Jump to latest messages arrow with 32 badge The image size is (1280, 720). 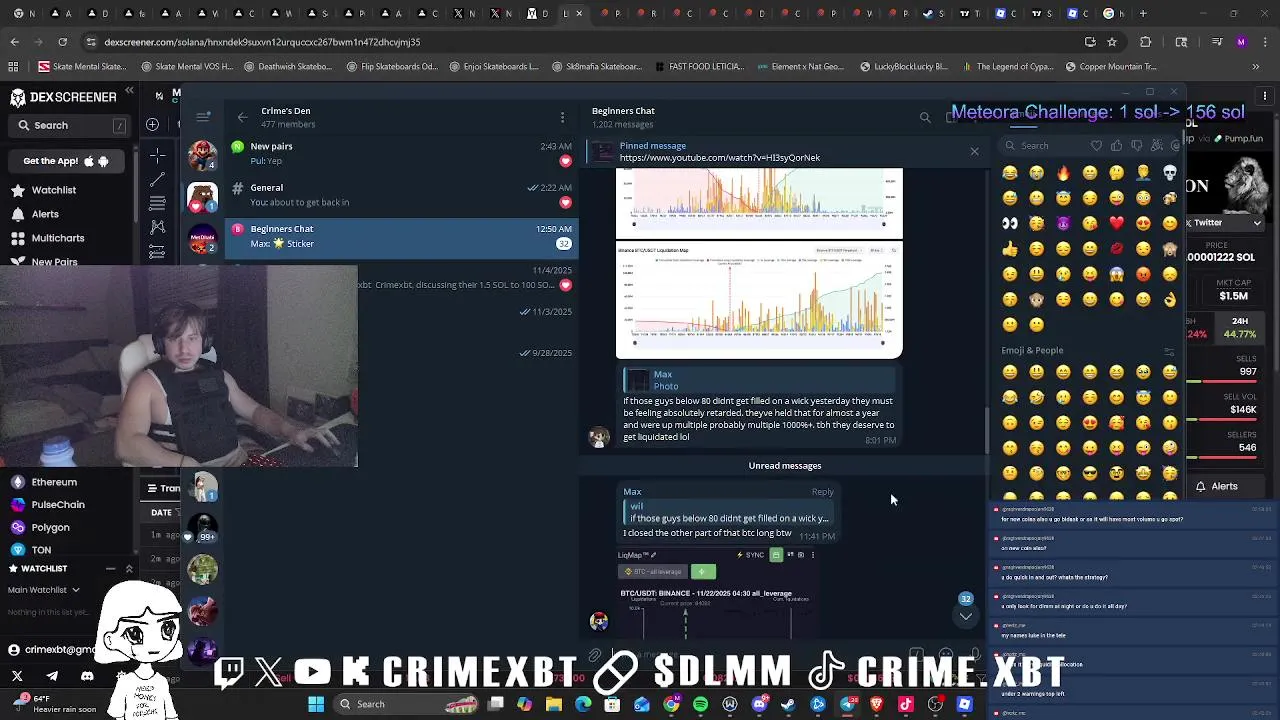[966, 616]
